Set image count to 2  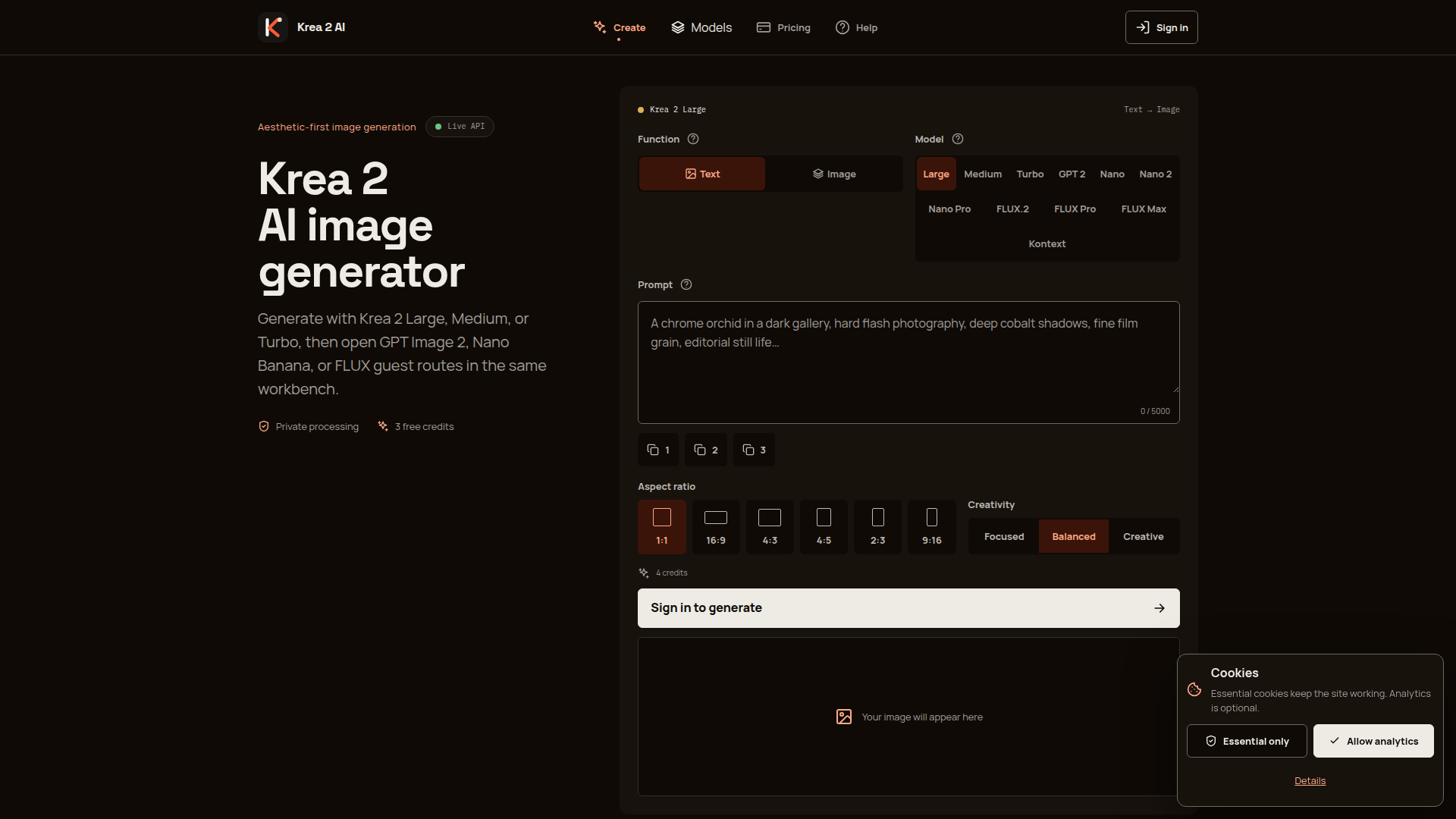click(706, 450)
